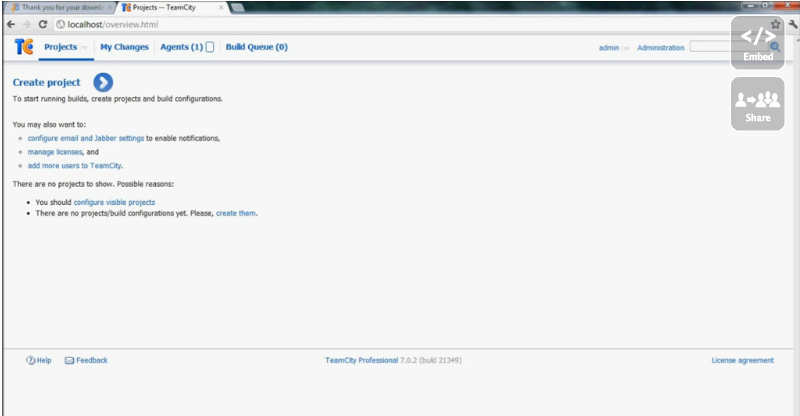The height and width of the screenshot is (416, 800).
Task: Open the manage licenses link
Action: 55,152
